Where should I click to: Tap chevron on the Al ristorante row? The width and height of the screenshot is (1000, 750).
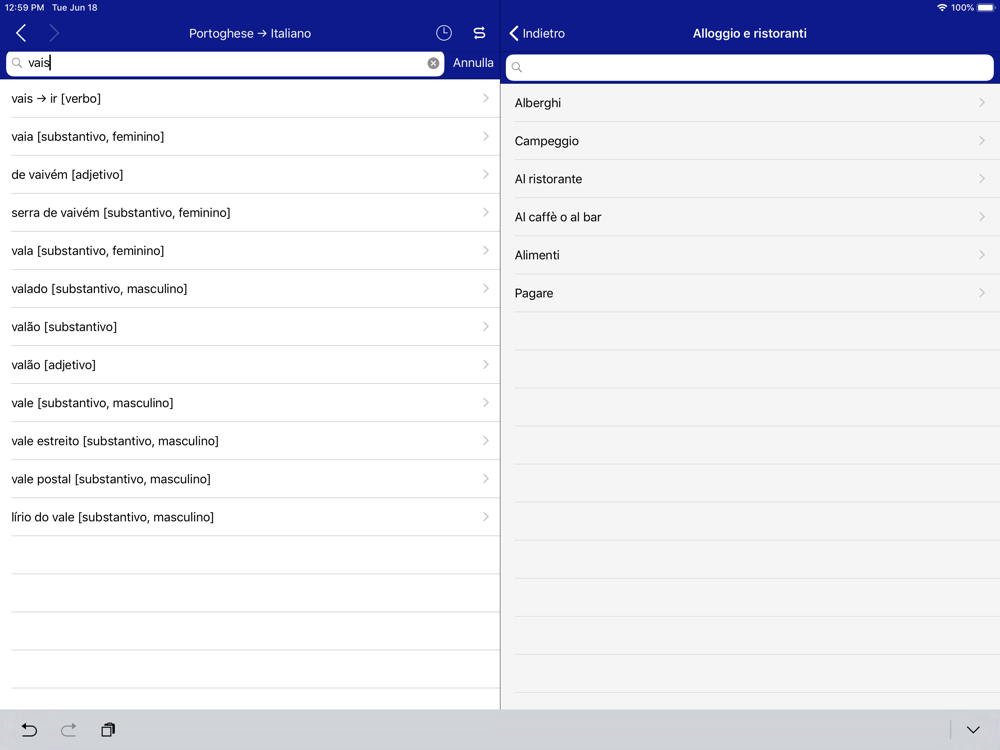click(982, 179)
